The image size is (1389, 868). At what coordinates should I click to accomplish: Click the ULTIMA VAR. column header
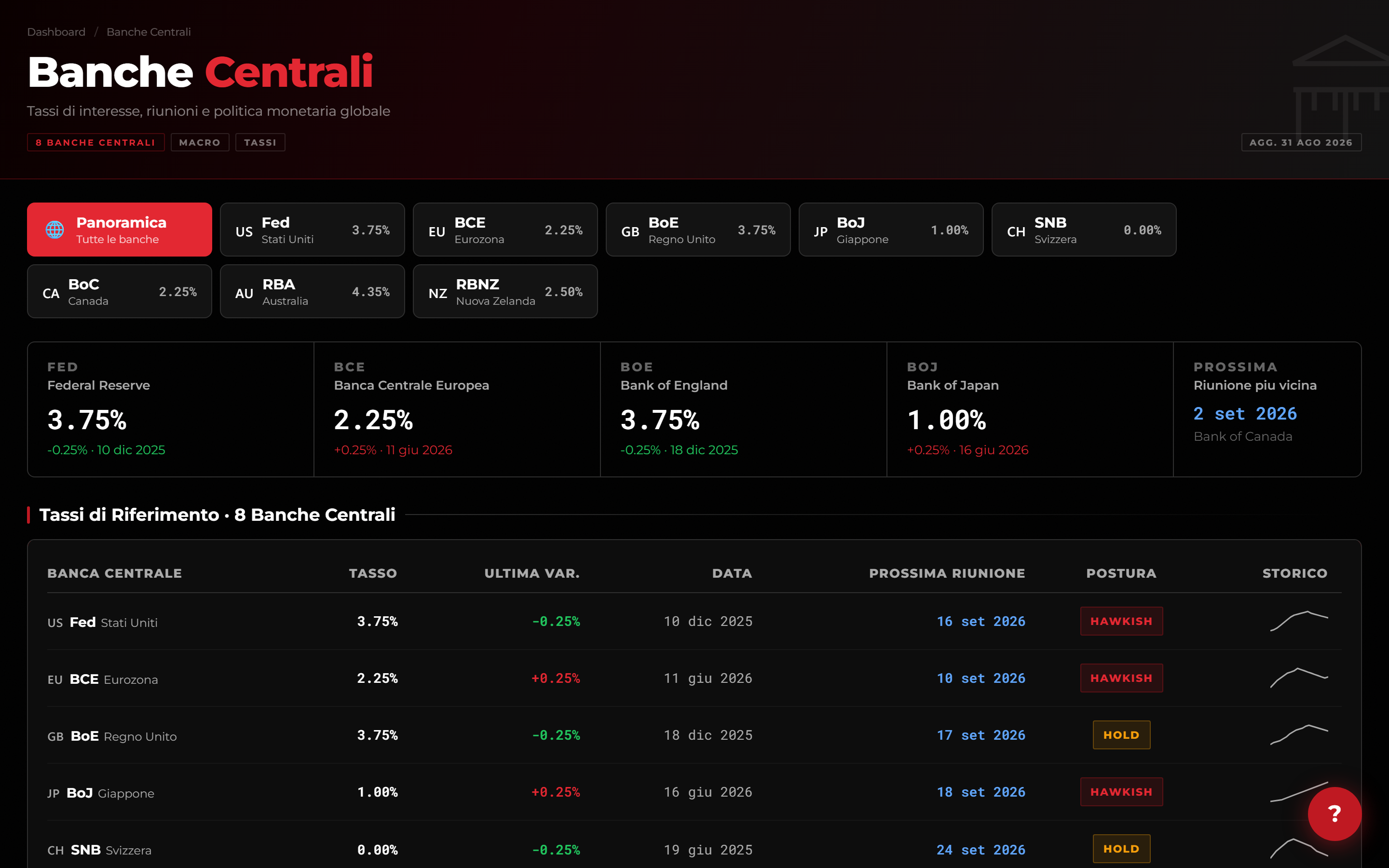pos(532,573)
